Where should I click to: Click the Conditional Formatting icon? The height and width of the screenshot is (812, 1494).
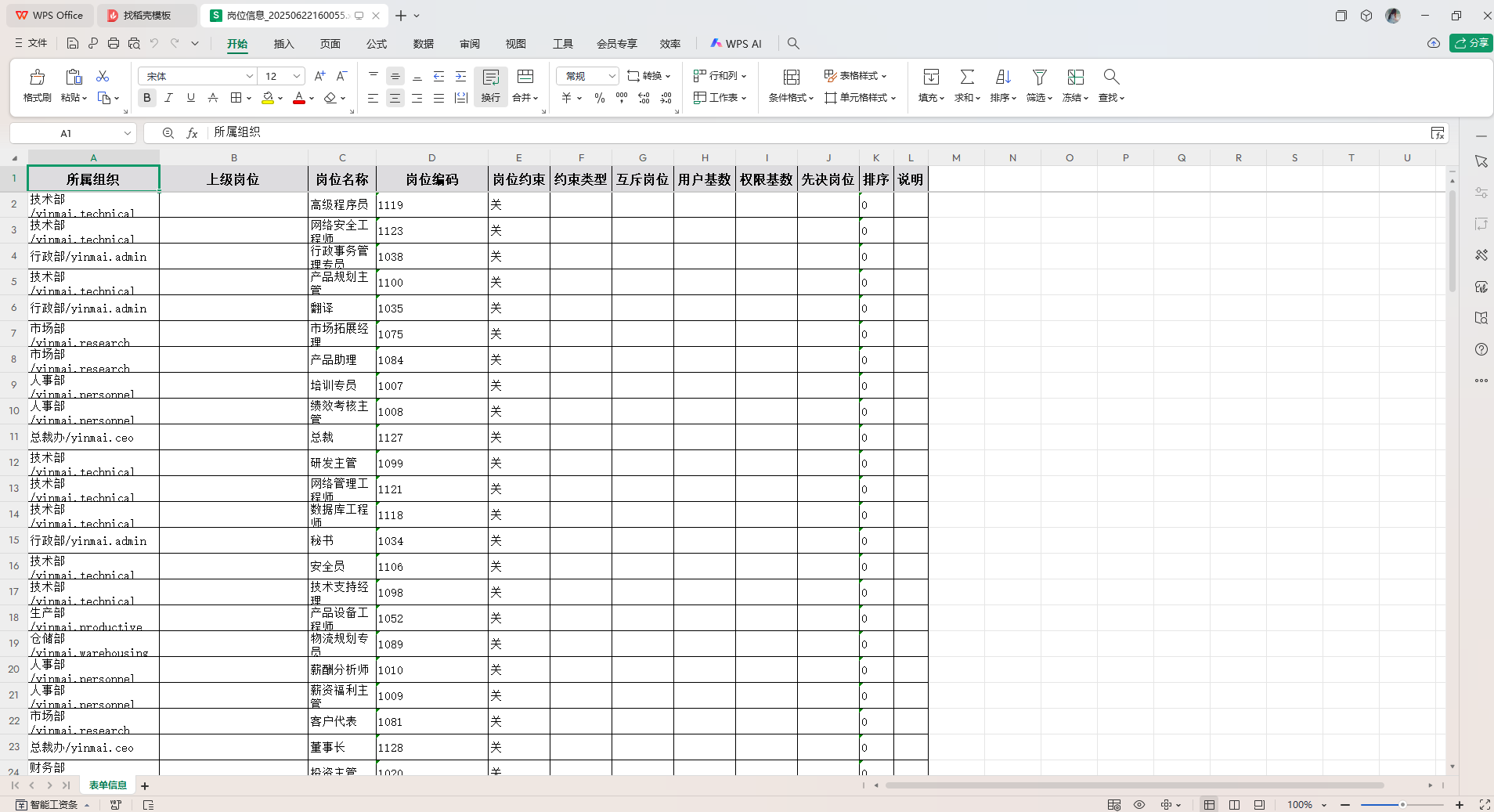(791, 78)
